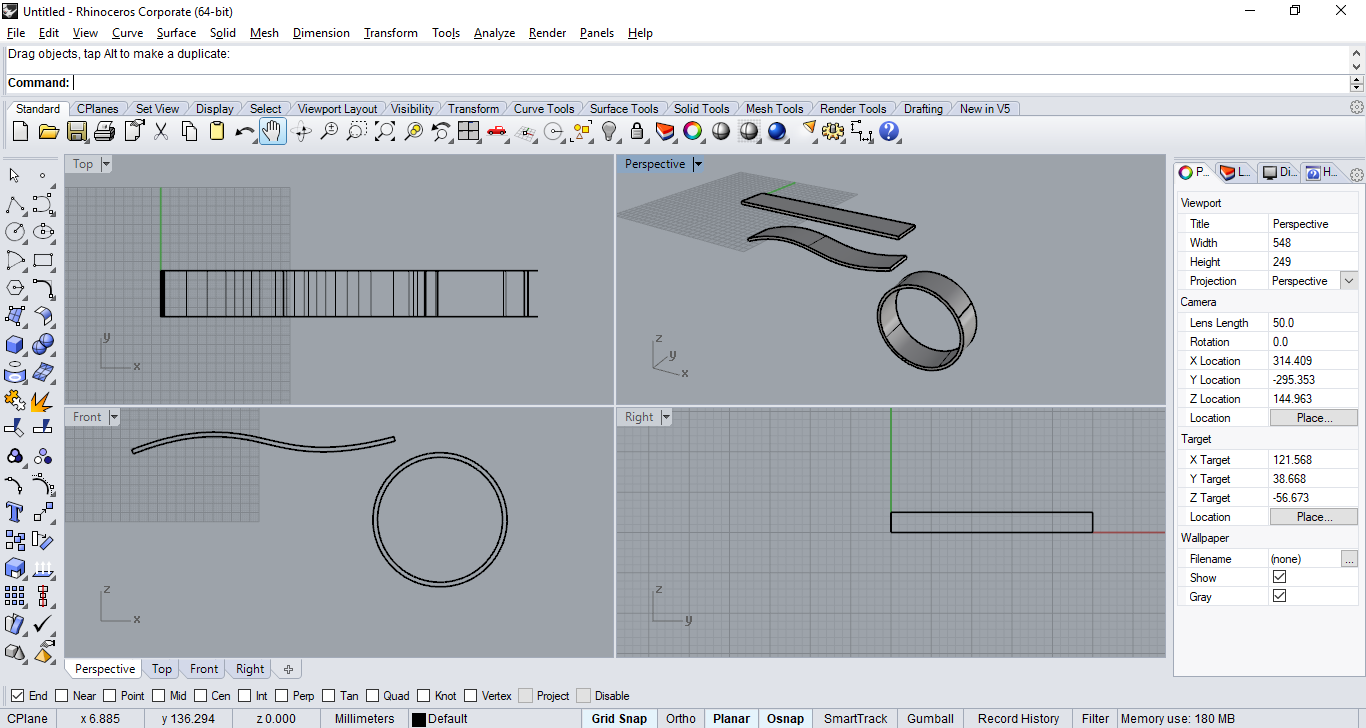The image size is (1366, 728).
Task: Disable the End object snap checkbox
Action: [17, 696]
